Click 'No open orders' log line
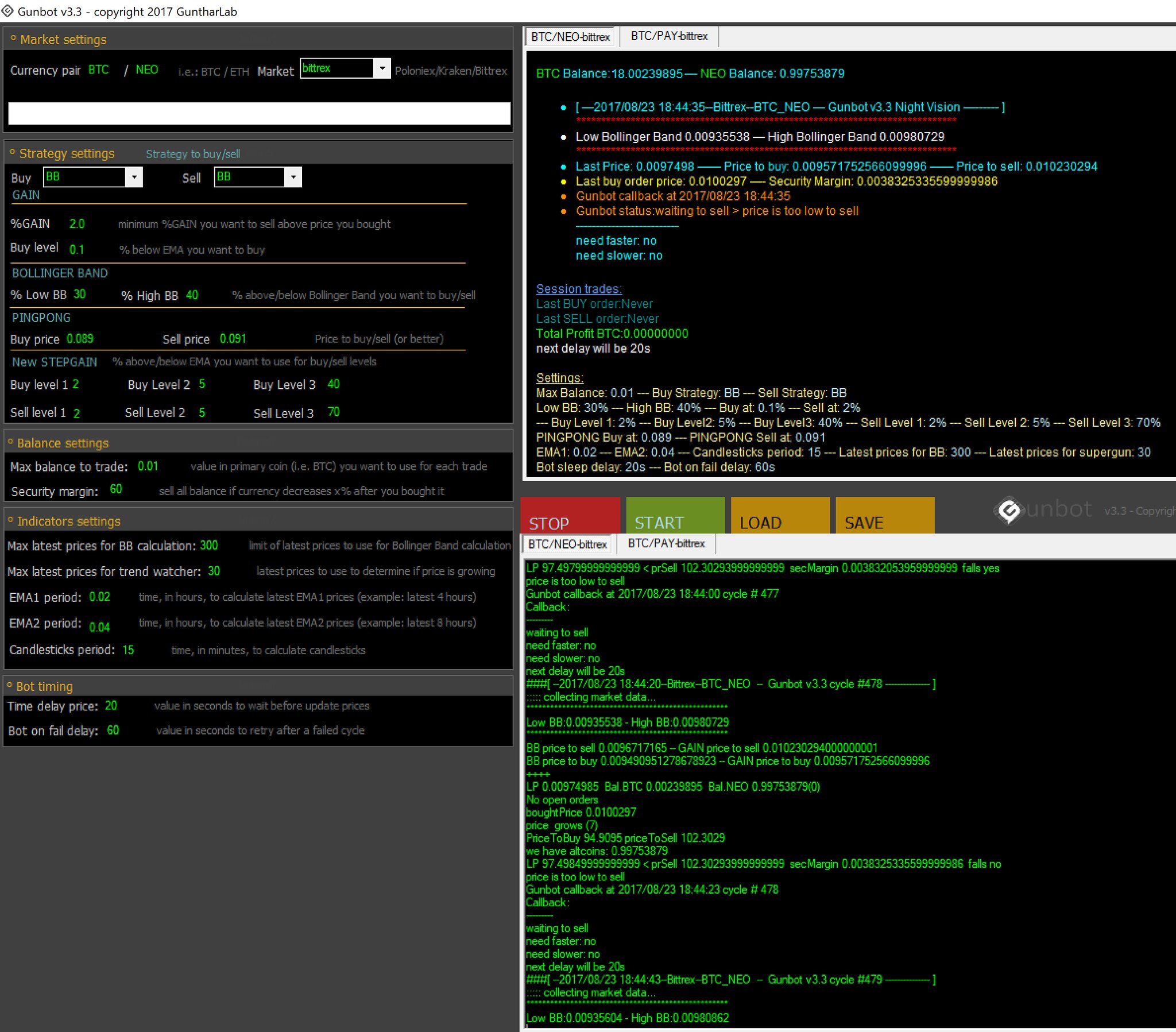This screenshot has height=1032, width=1176. point(562,800)
